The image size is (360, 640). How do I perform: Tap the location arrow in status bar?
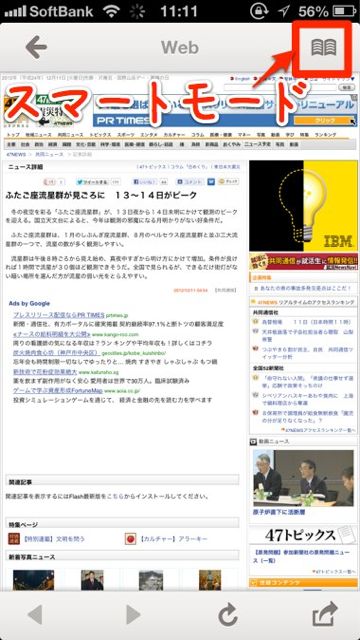click(283, 11)
